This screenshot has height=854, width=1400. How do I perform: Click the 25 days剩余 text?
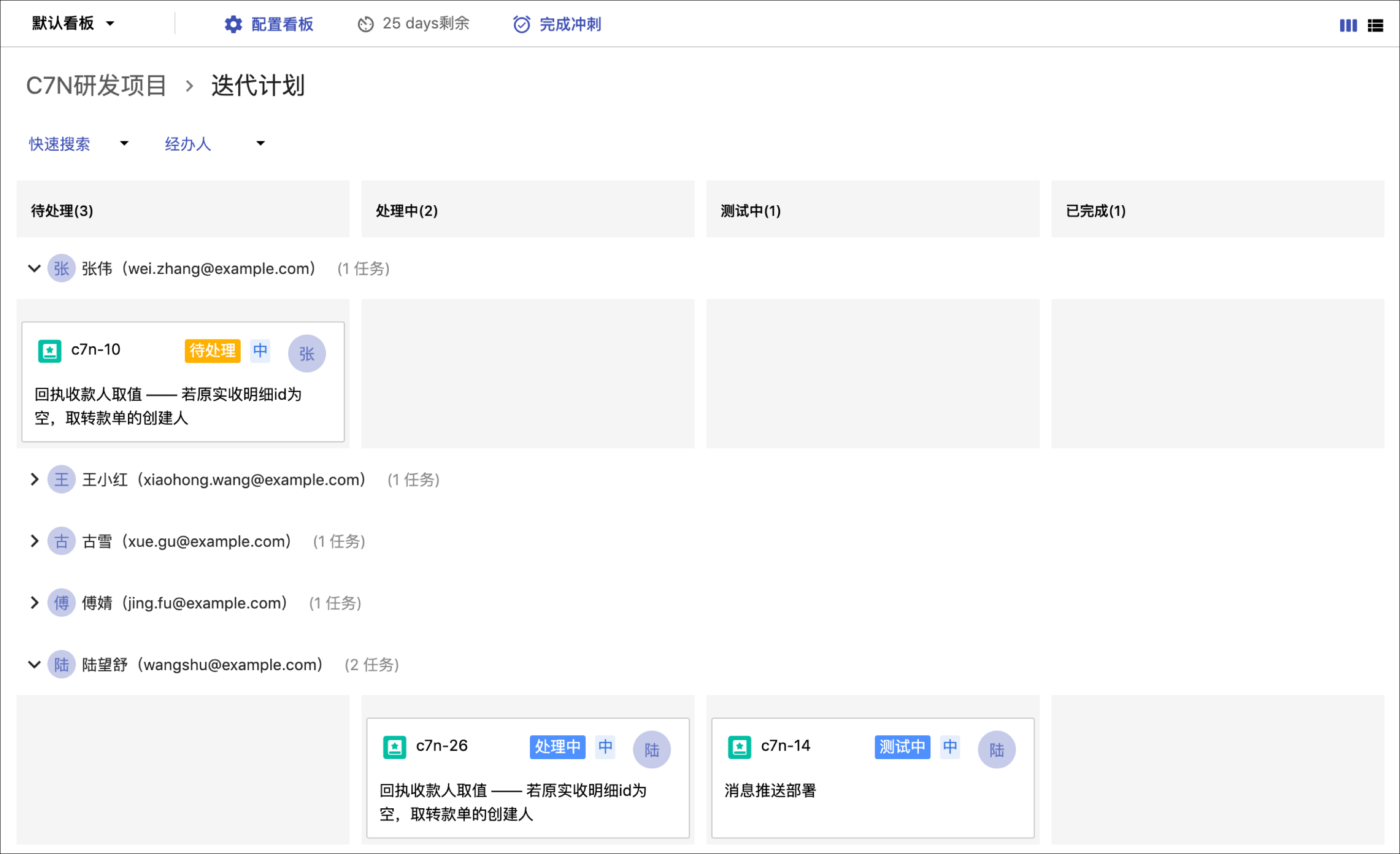tap(425, 23)
